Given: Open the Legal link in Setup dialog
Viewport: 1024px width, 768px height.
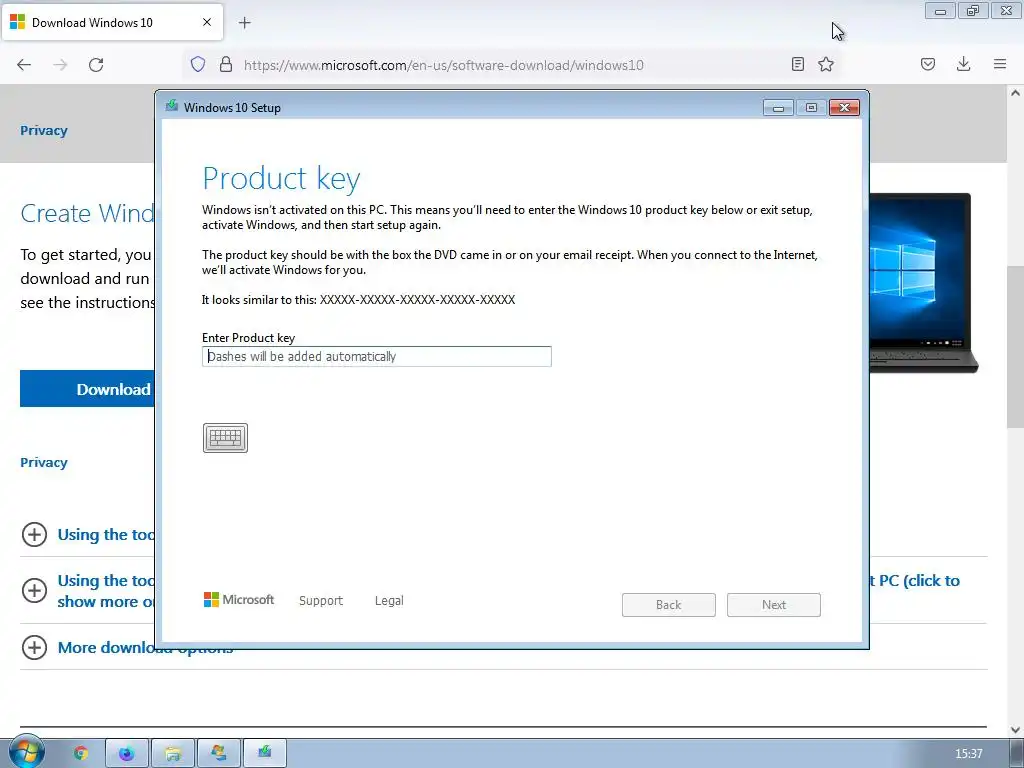Looking at the screenshot, I should [x=389, y=600].
